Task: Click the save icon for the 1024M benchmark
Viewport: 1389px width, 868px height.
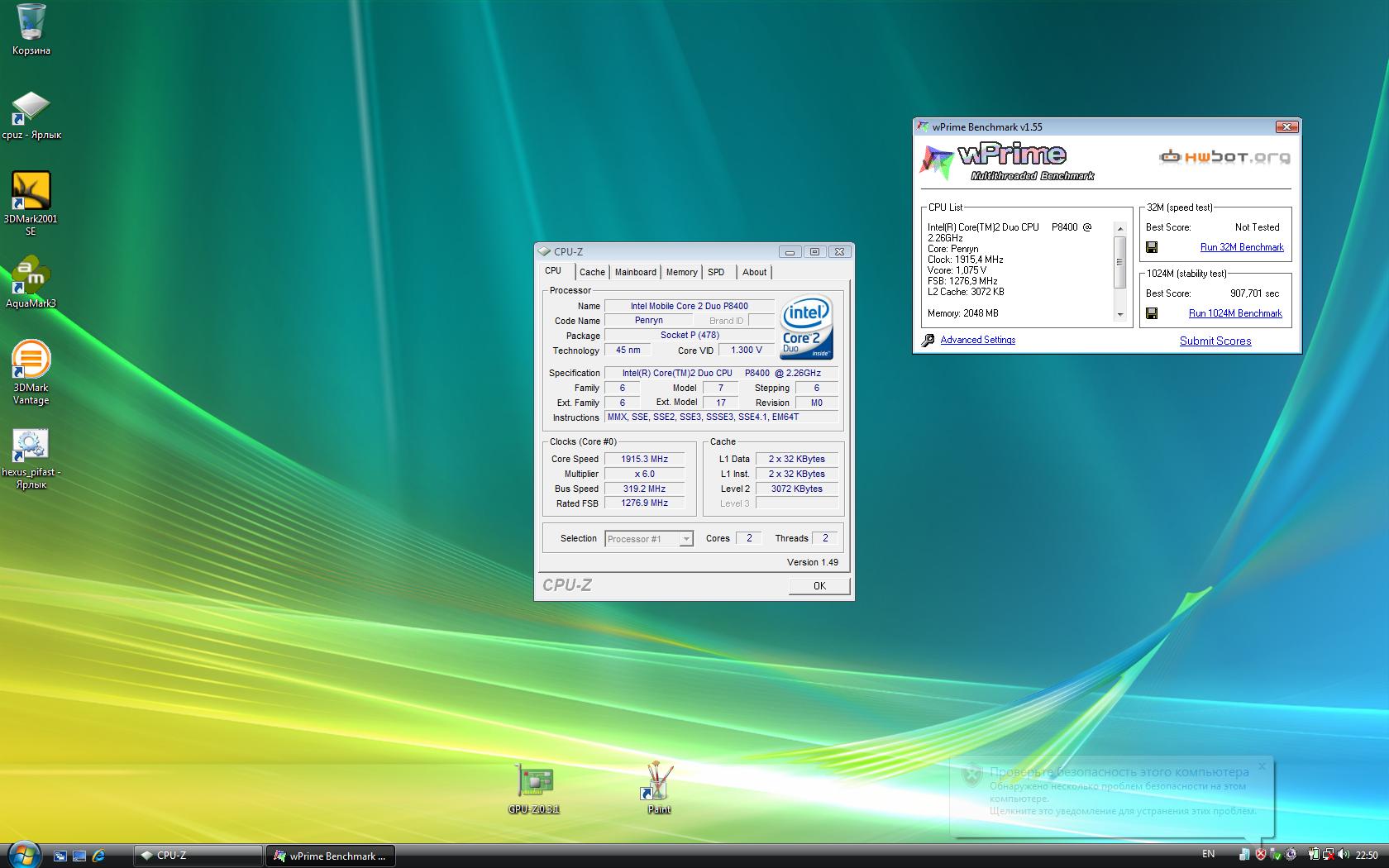Action: coord(1152,313)
